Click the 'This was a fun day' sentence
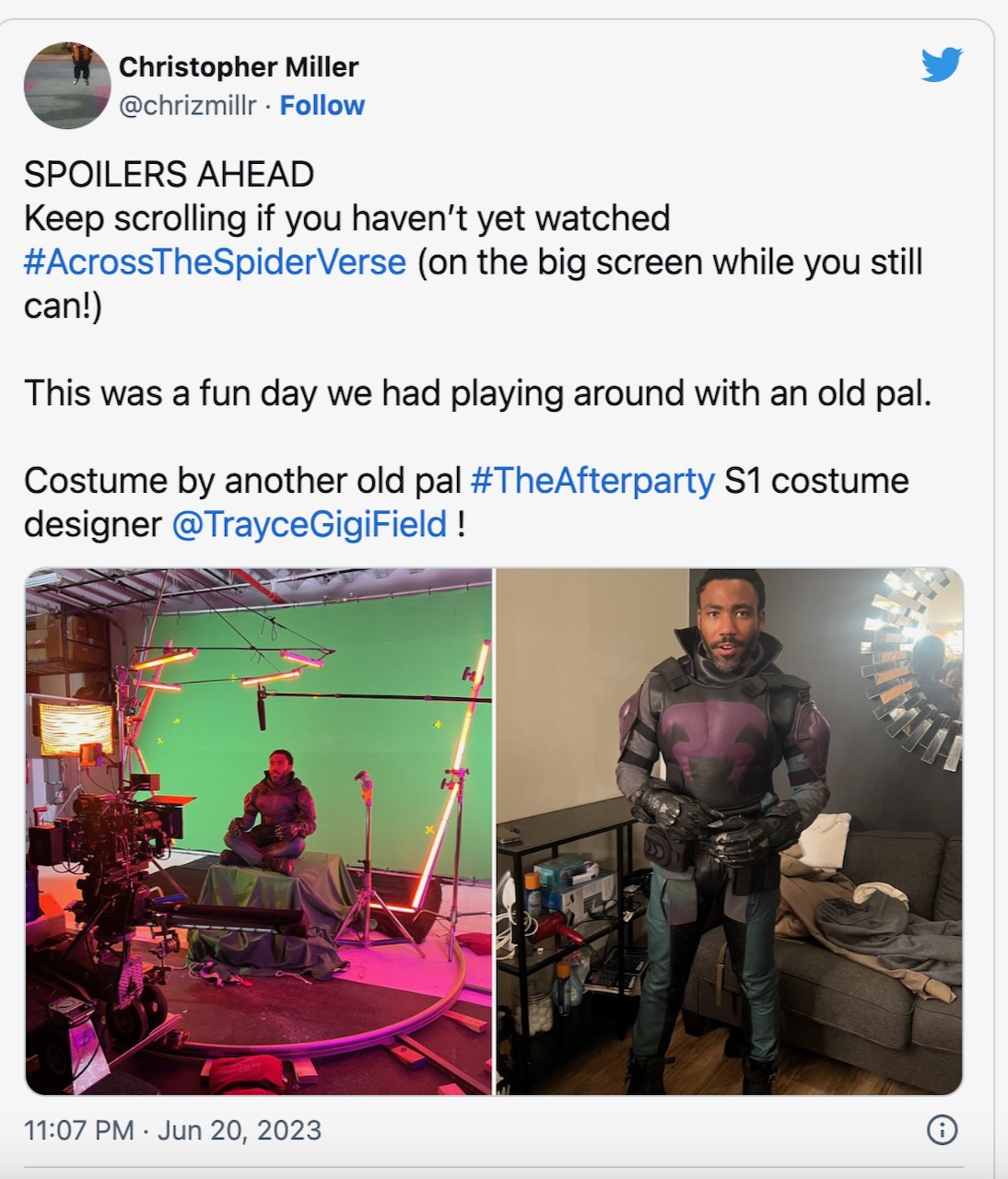Screen dimensions: 1008x1179 coord(477,392)
